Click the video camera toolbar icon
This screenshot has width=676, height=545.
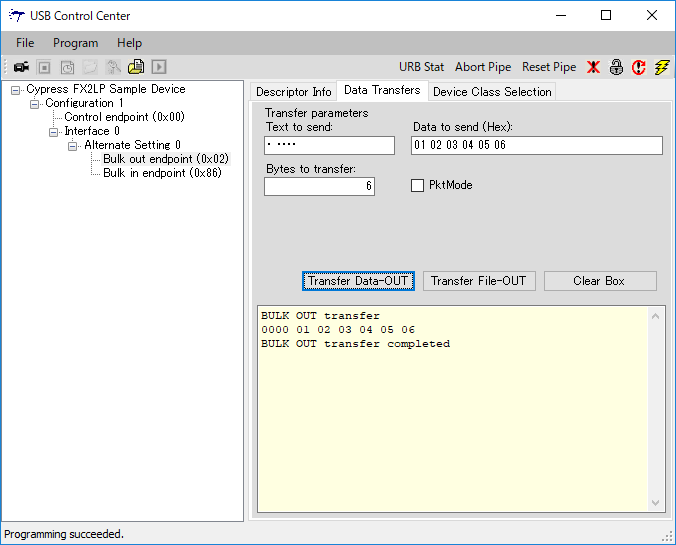click(x=22, y=67)
